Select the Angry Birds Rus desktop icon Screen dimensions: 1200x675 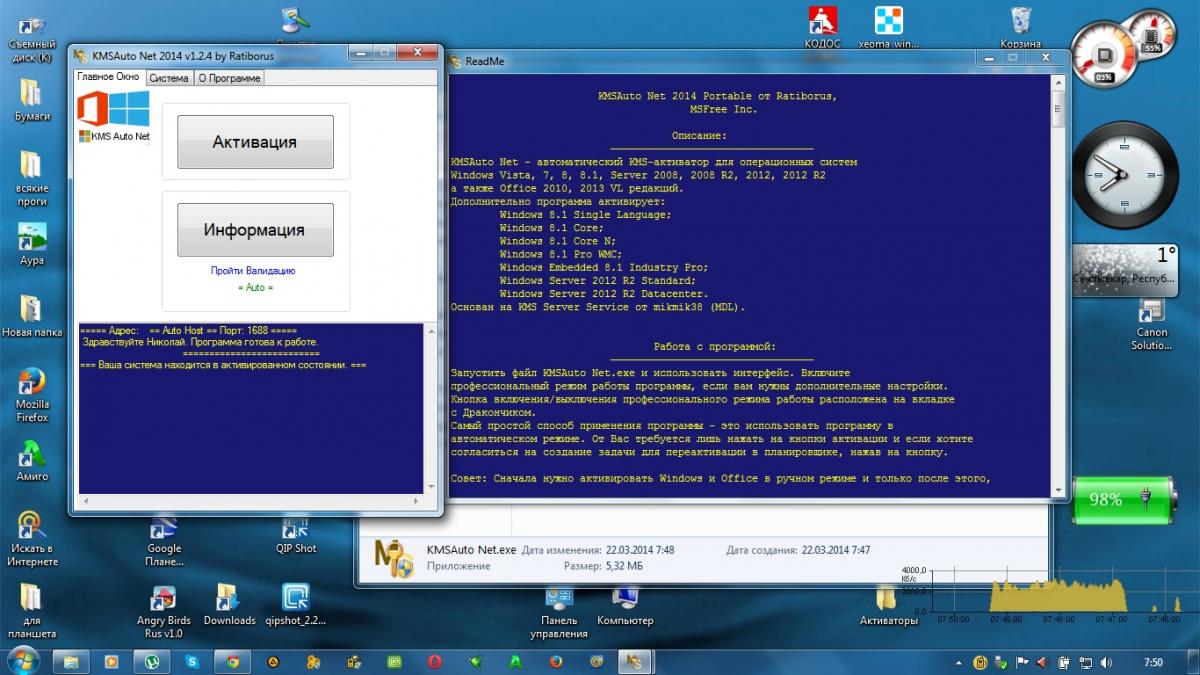pyautogui.click(x=162, y=599)
